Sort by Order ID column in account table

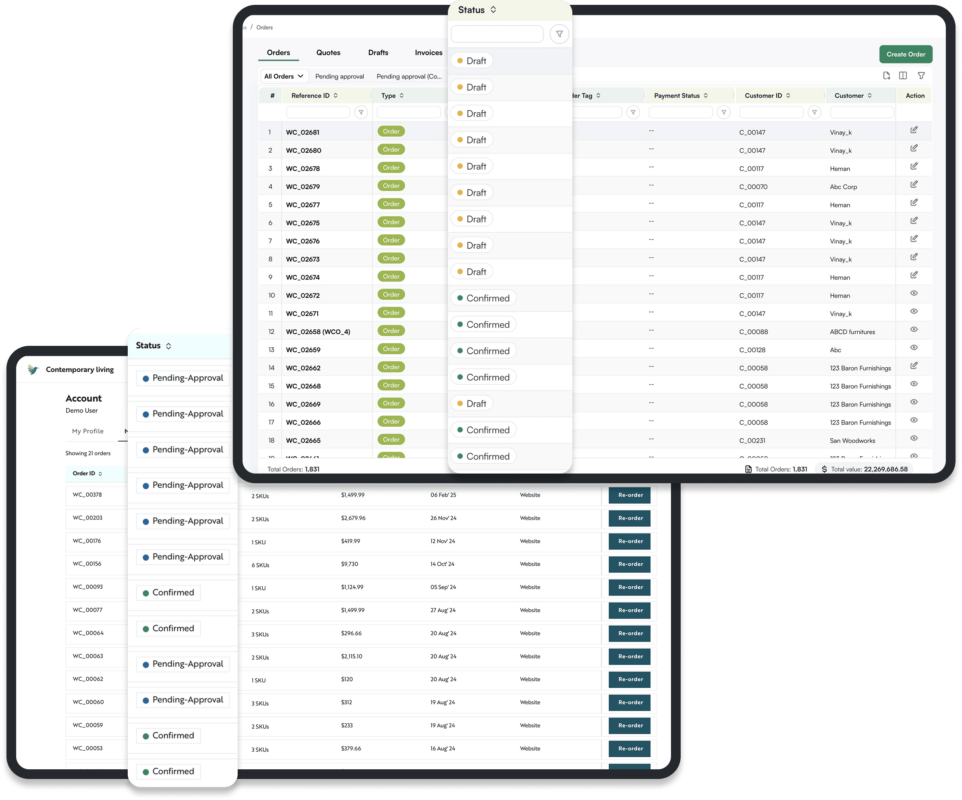[x=87, y=473]
